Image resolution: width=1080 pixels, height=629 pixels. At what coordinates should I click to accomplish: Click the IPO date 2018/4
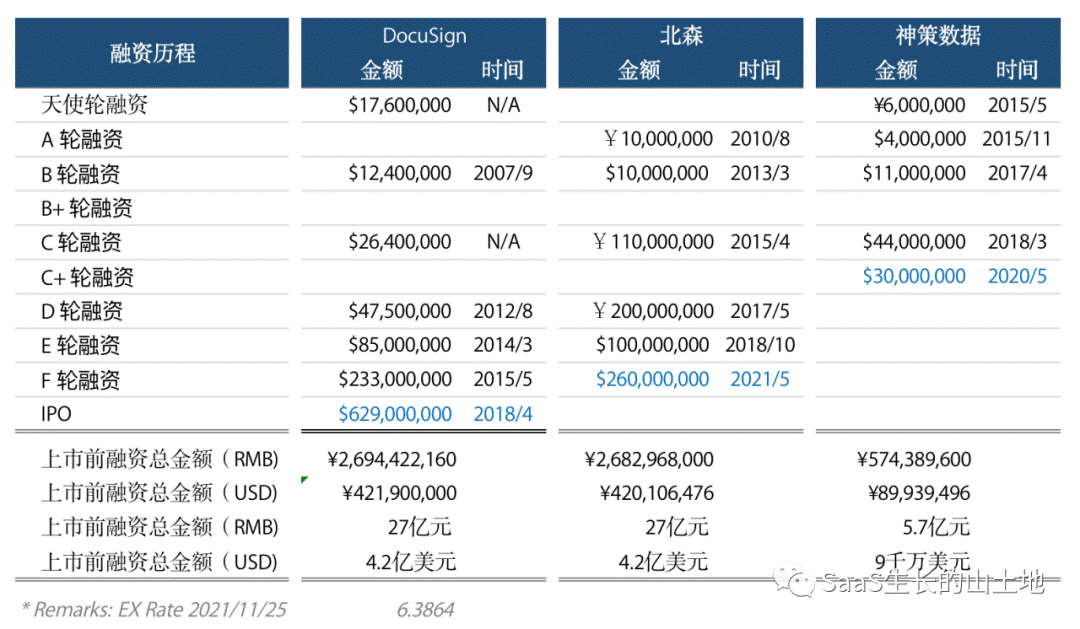tap(503, 413)
